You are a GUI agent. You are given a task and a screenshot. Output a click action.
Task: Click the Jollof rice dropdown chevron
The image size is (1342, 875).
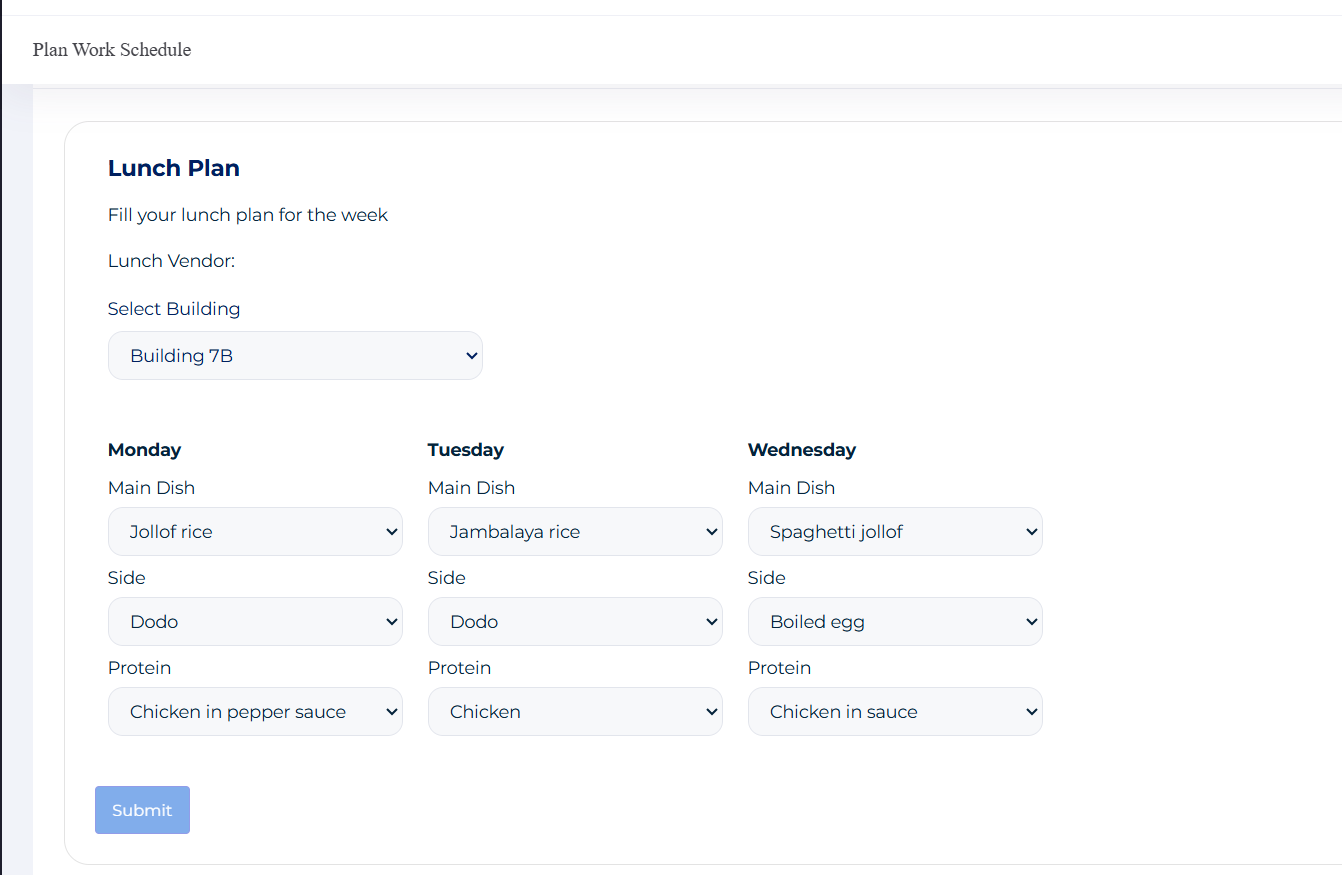392,532
